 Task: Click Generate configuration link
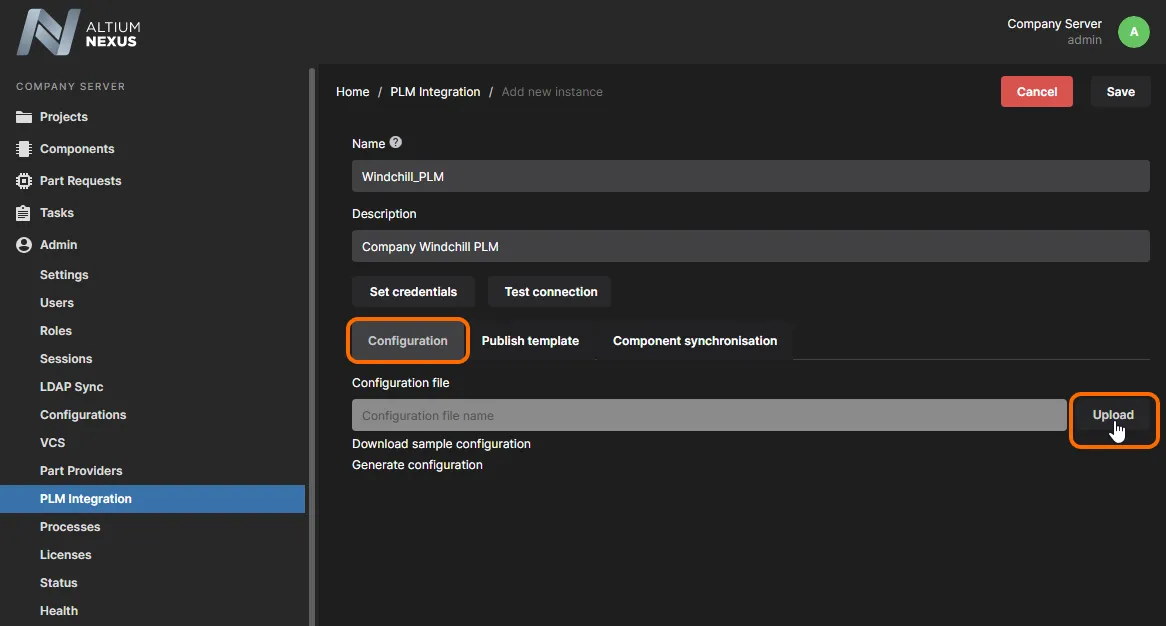point(417,465)
